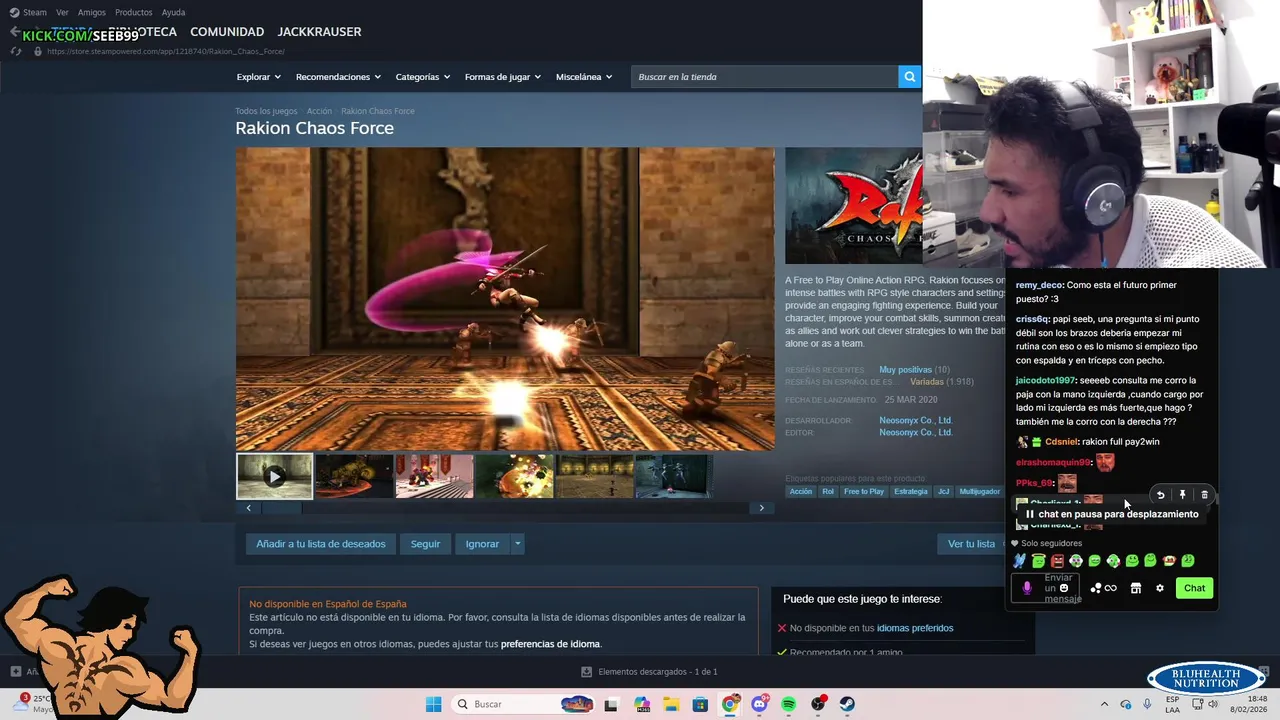Open the Productos menu

click(x=133, y=12)
